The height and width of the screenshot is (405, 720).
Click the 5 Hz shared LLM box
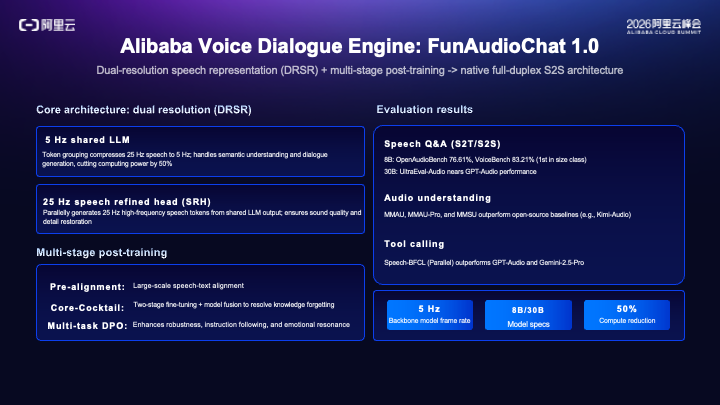(x=200, y=152)
